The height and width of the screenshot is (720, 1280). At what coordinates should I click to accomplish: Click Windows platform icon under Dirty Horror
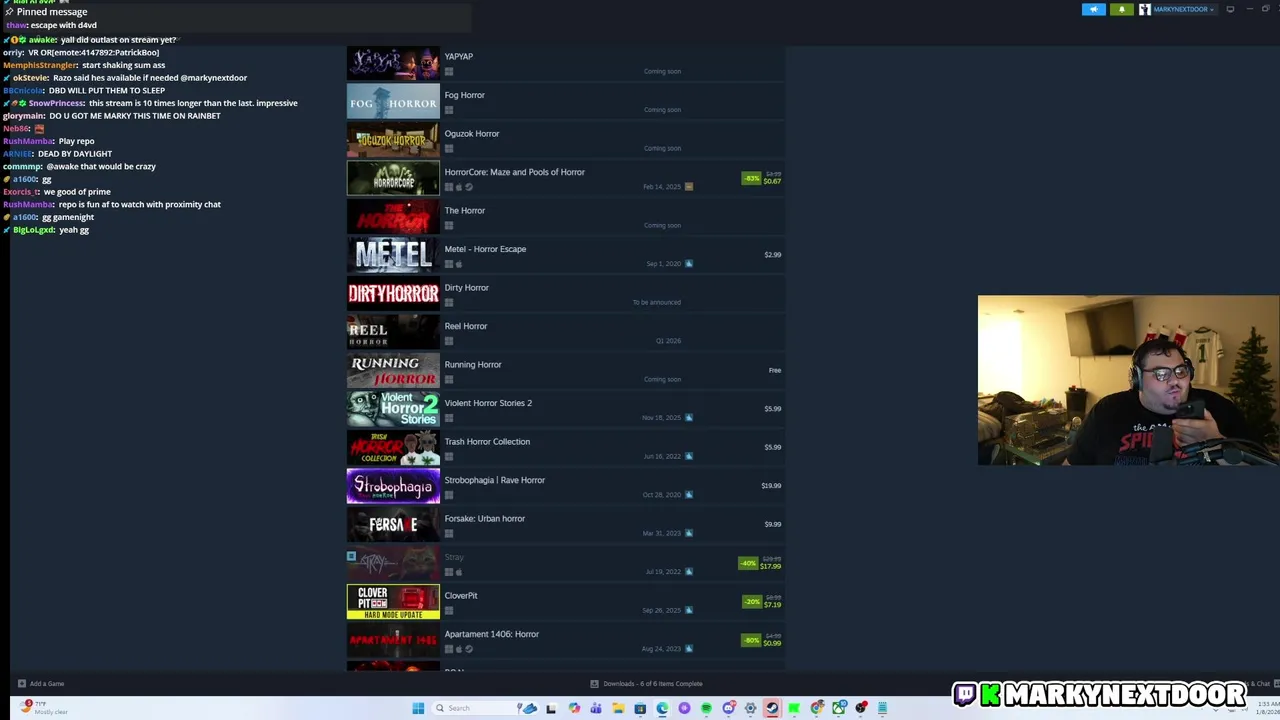coord(449,303)
